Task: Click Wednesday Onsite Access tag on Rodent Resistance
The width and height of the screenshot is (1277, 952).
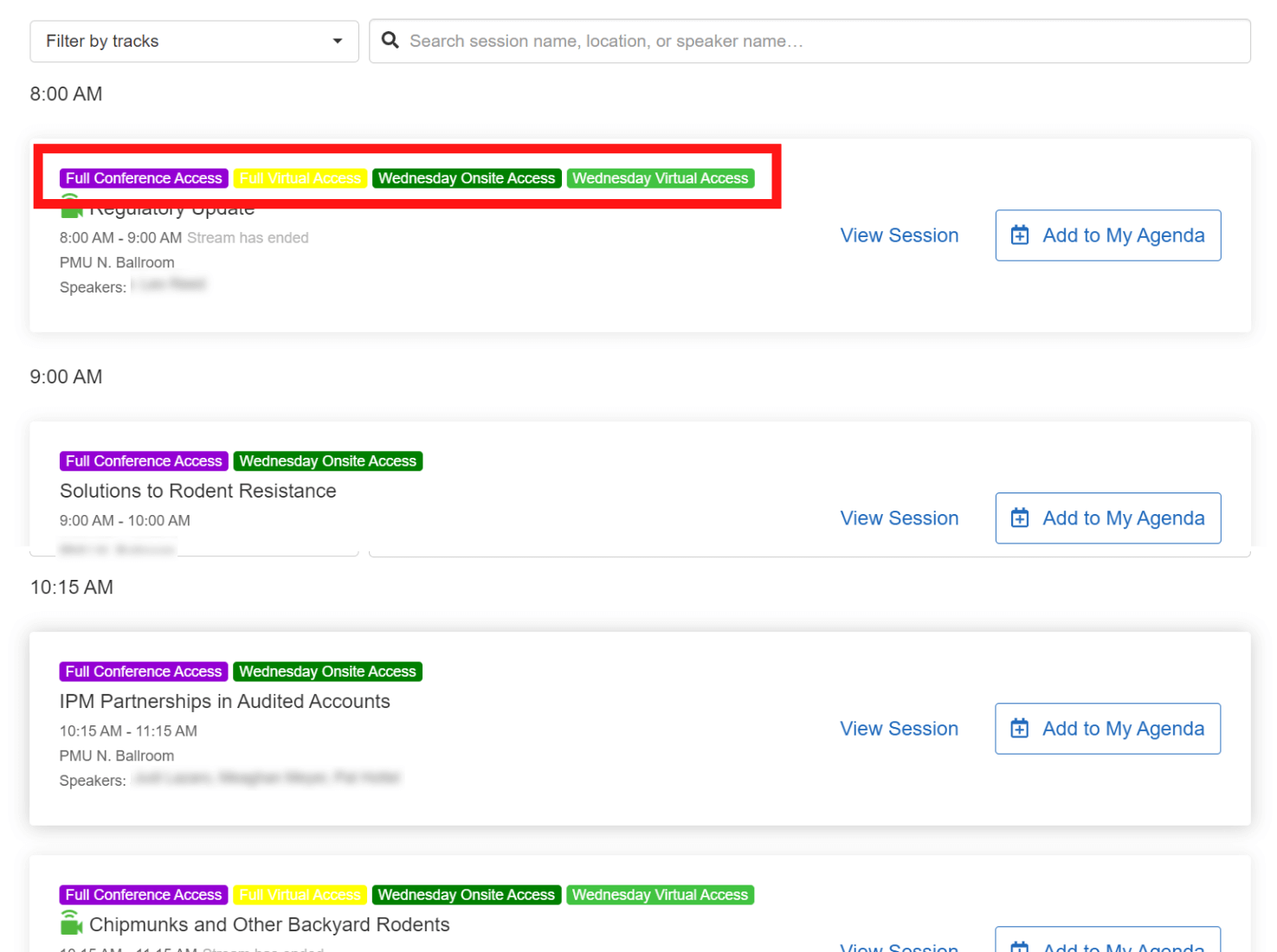Action: point(327,461)
